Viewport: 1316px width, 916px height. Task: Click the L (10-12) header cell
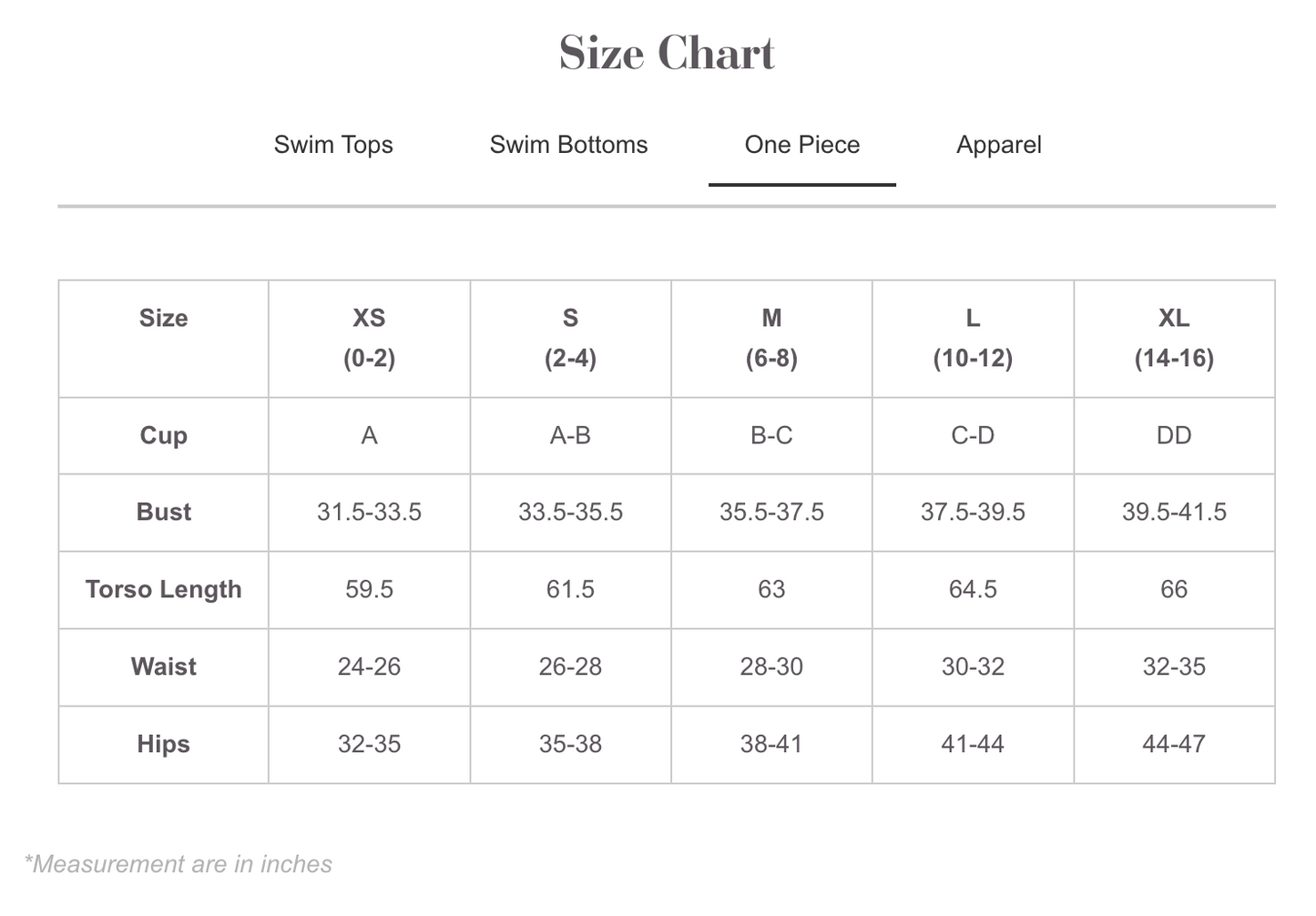point(973,338)
